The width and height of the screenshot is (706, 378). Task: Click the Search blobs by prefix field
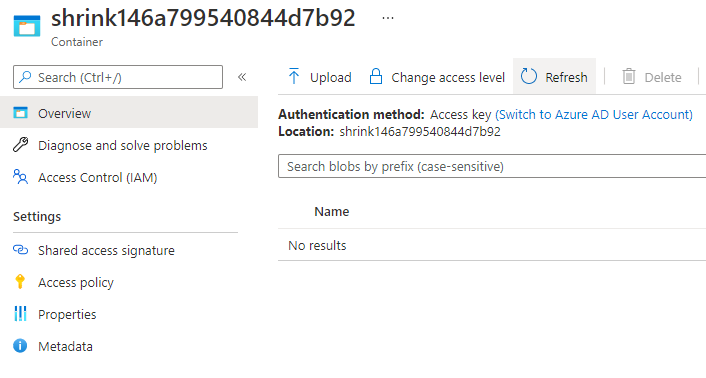pyautogui.click(x=492, y=166)
